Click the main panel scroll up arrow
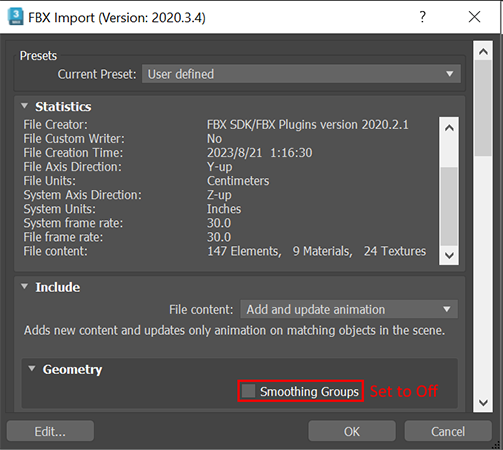 tap(483, 52)
